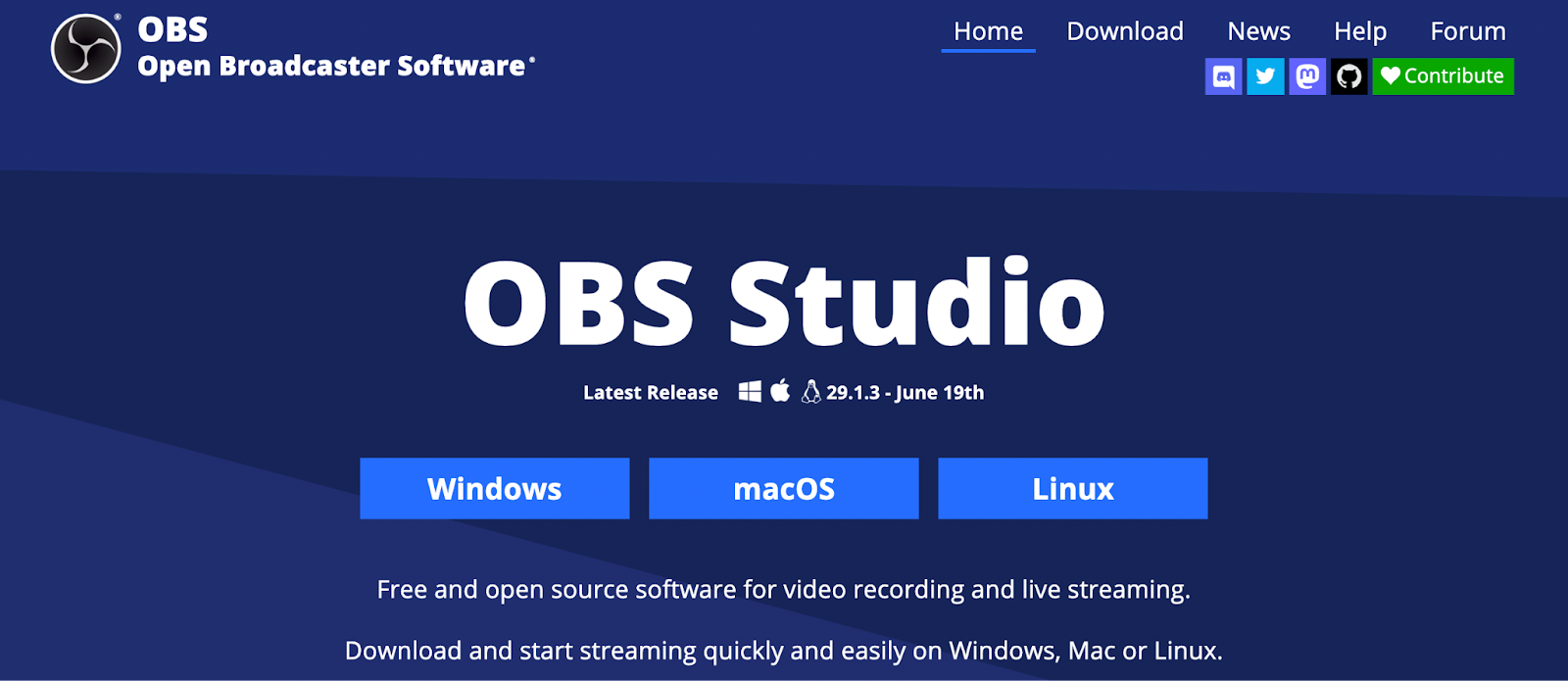Click the Windows logo beside Latest Release

(750, 392)
